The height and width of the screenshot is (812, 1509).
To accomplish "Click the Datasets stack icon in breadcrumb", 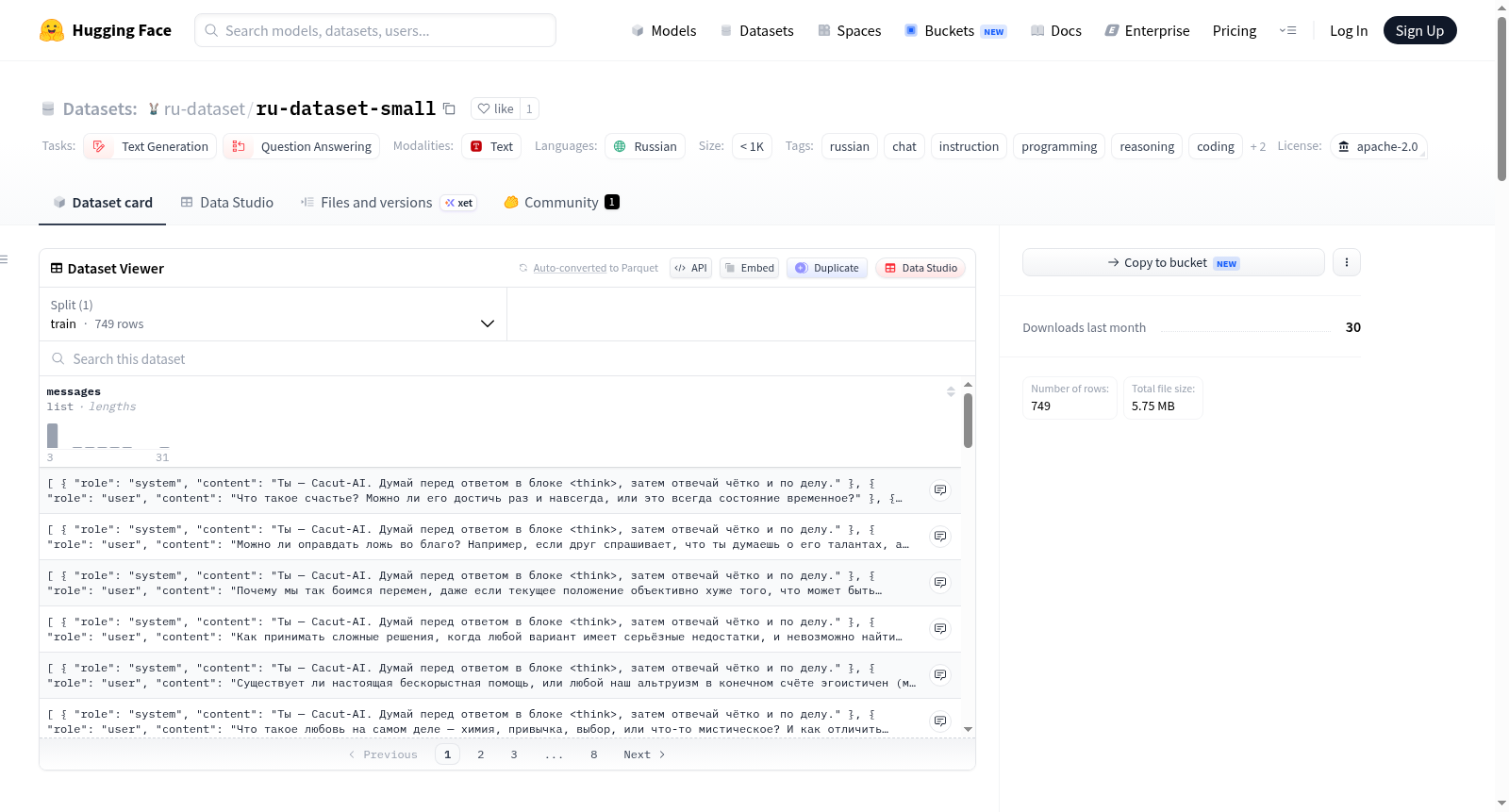I will tap(48, 109).
